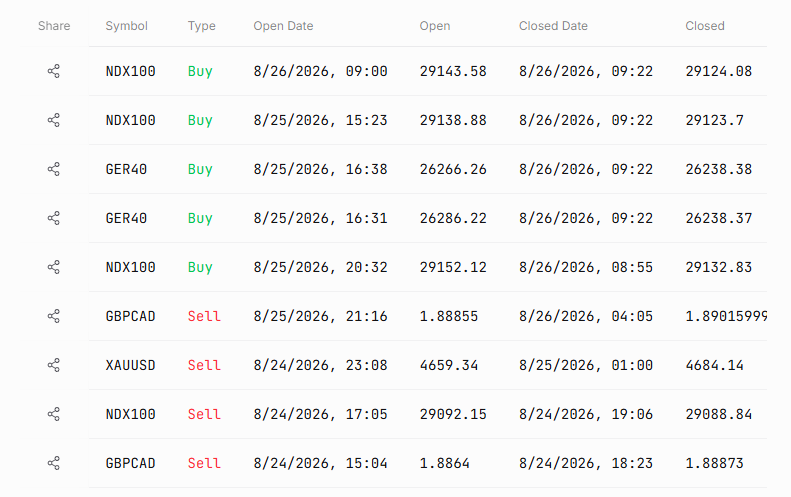Select the closed price 1.88873 cell

[714, 463]
